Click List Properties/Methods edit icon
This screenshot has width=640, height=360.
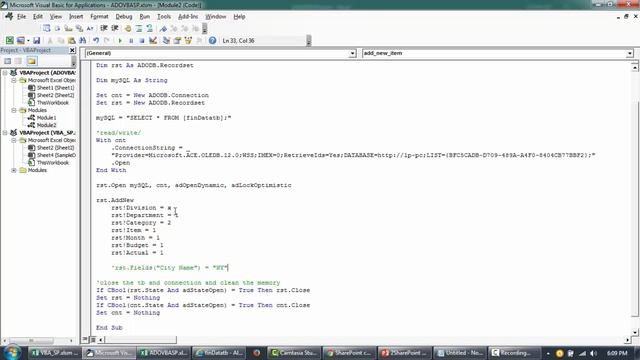(x=47, y=28)
